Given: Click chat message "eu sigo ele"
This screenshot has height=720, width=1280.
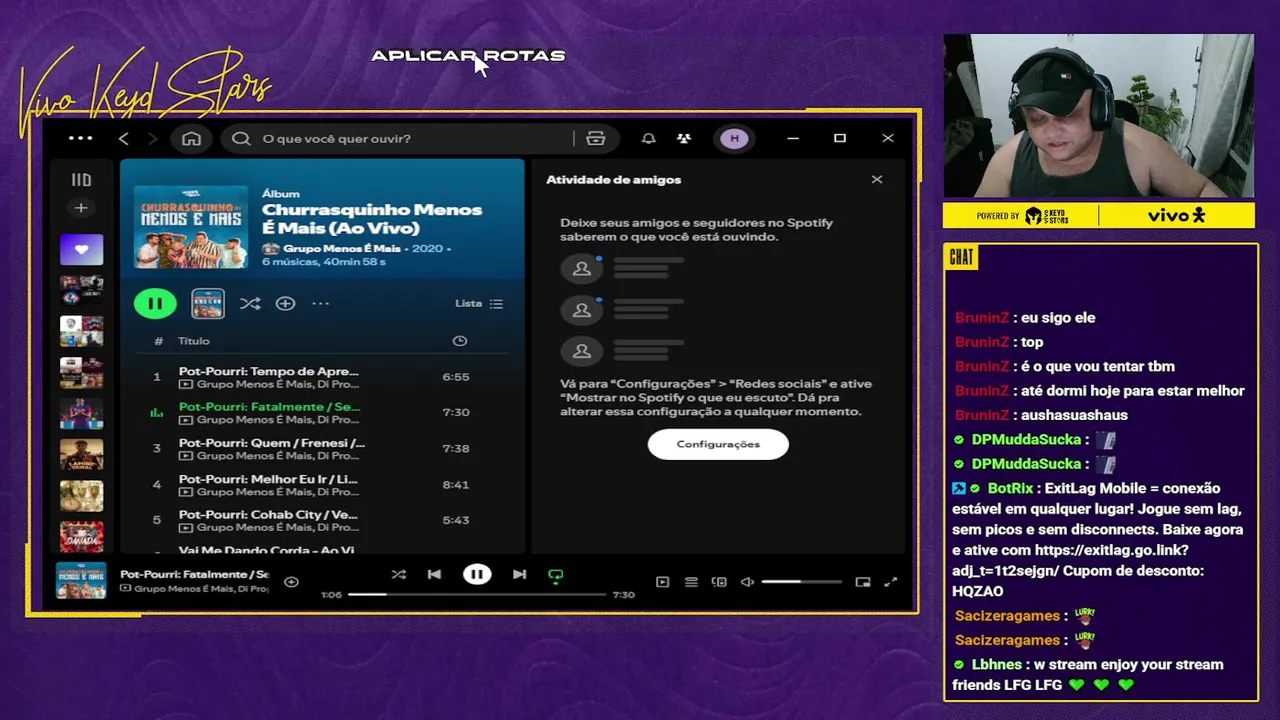Looking at the screenshot, I should click(x=1058, y=317).
